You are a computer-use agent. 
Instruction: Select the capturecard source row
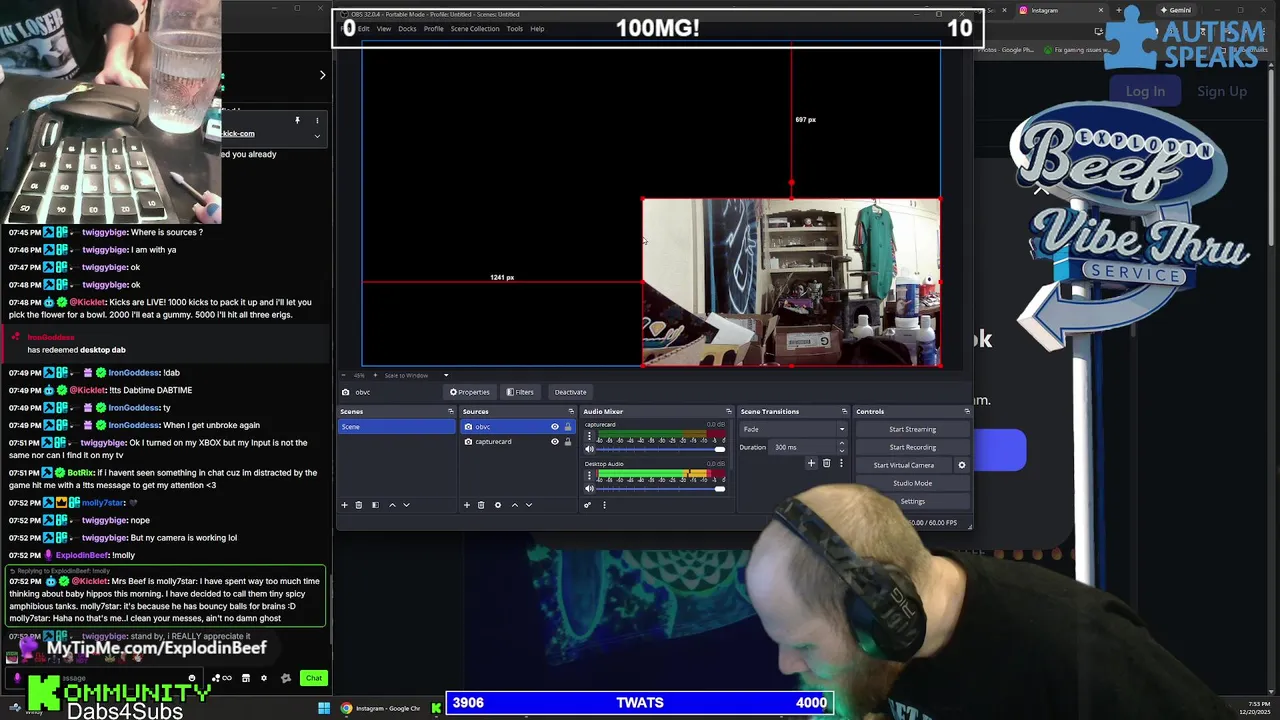coord(518,441)
